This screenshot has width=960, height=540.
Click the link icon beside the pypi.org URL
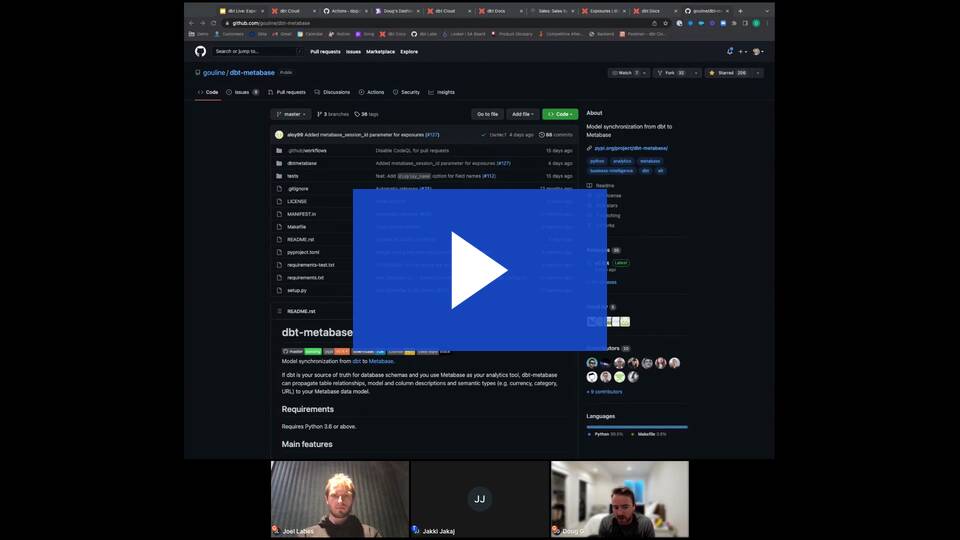(590, 148)
